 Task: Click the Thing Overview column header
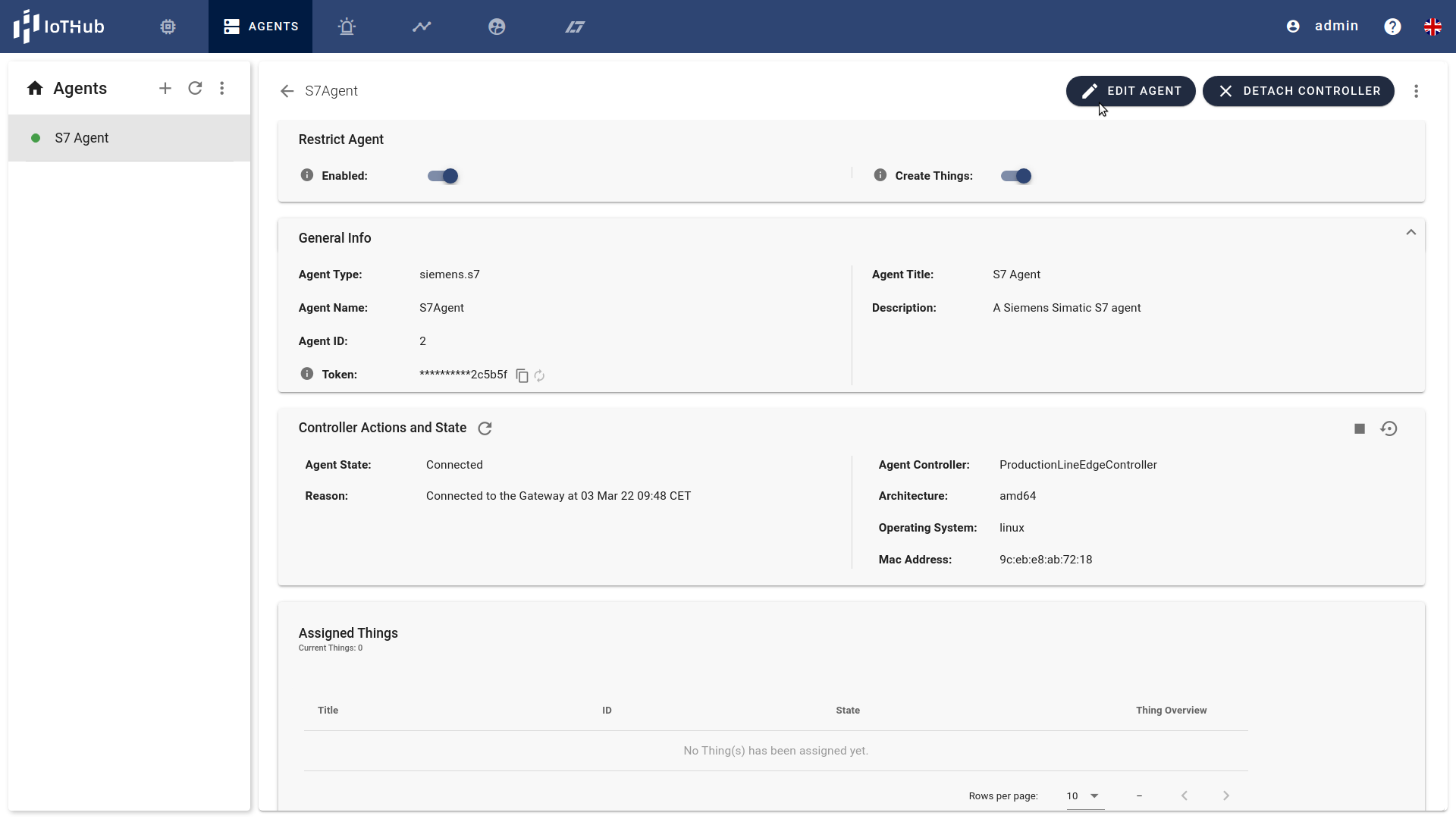[1171, 711]
